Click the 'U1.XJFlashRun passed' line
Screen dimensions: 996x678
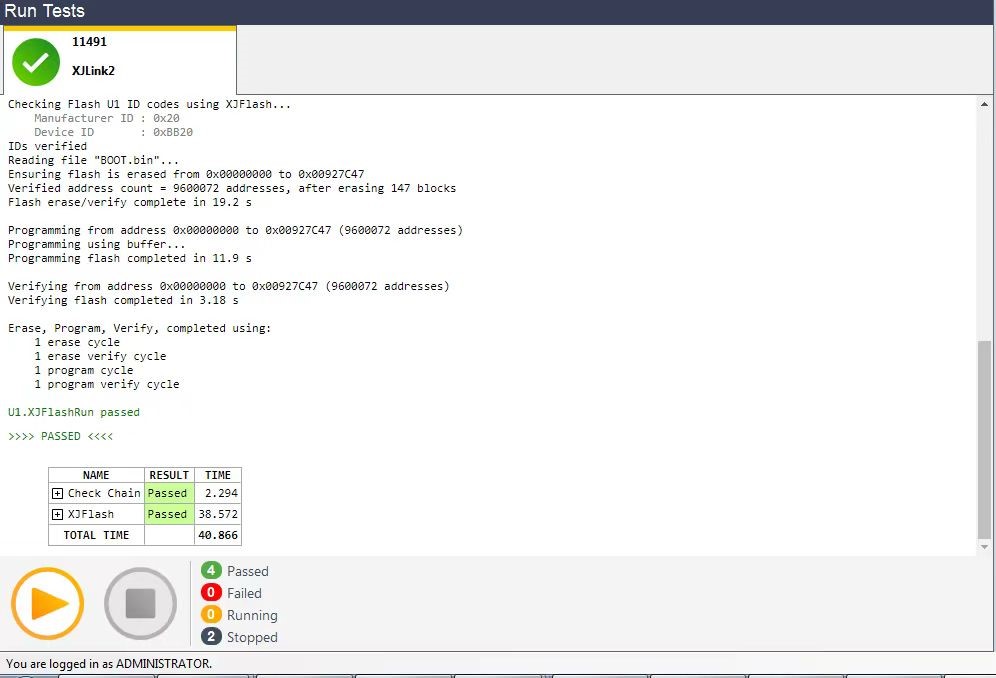click(74, 412)
